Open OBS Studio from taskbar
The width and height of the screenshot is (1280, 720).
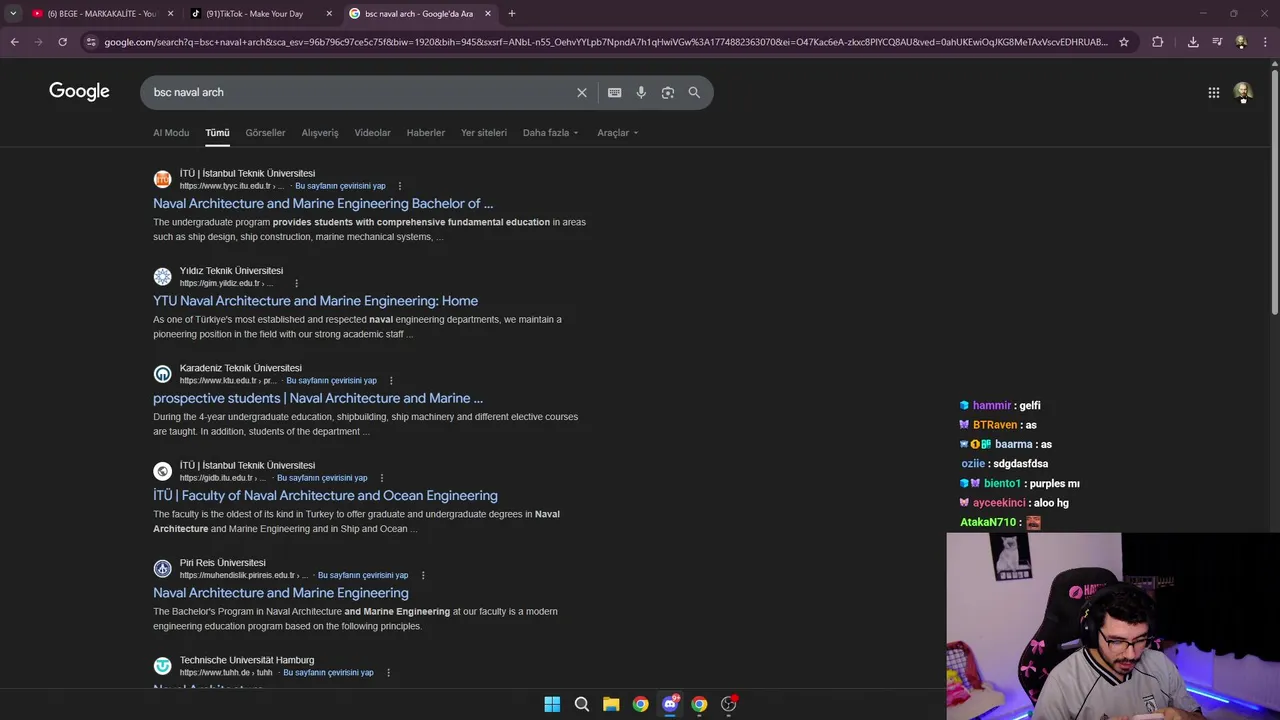click(x=729, y=704)
